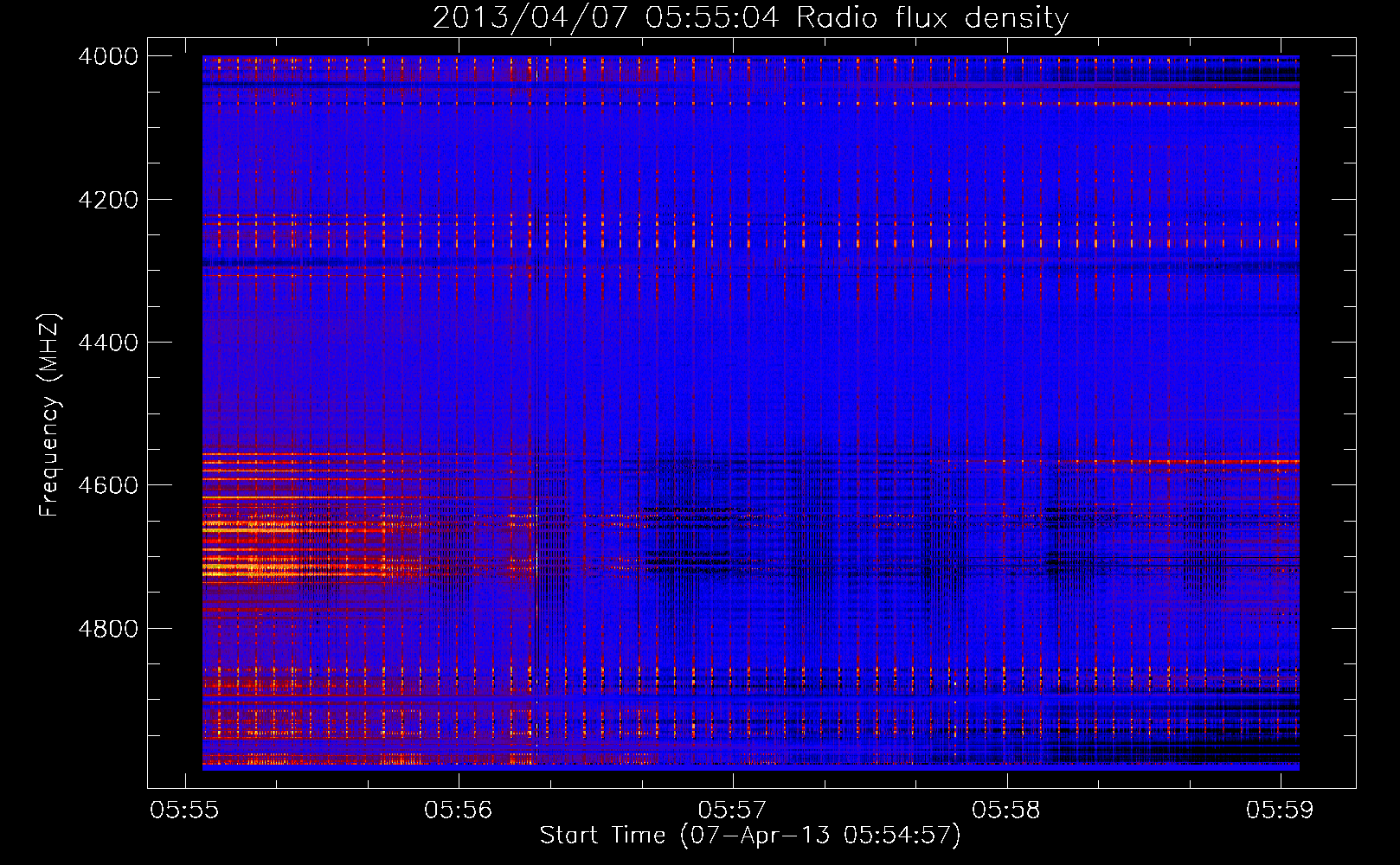Select the 4600 frequency tick label

(x=108, y=485)
